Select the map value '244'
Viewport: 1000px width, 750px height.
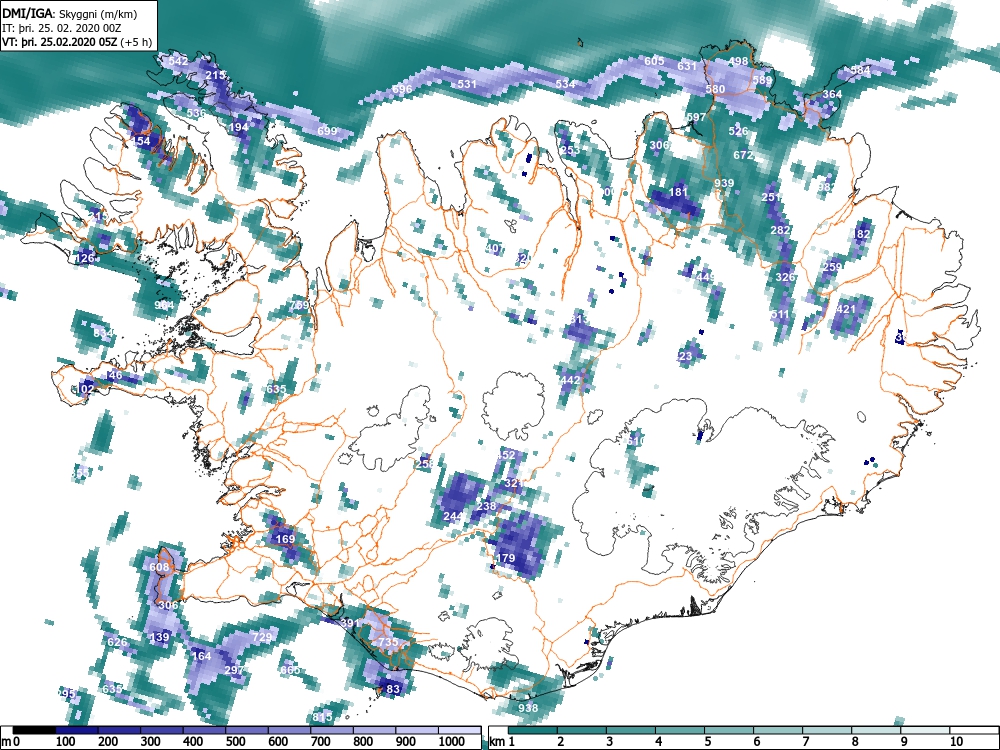coord(453,516)
